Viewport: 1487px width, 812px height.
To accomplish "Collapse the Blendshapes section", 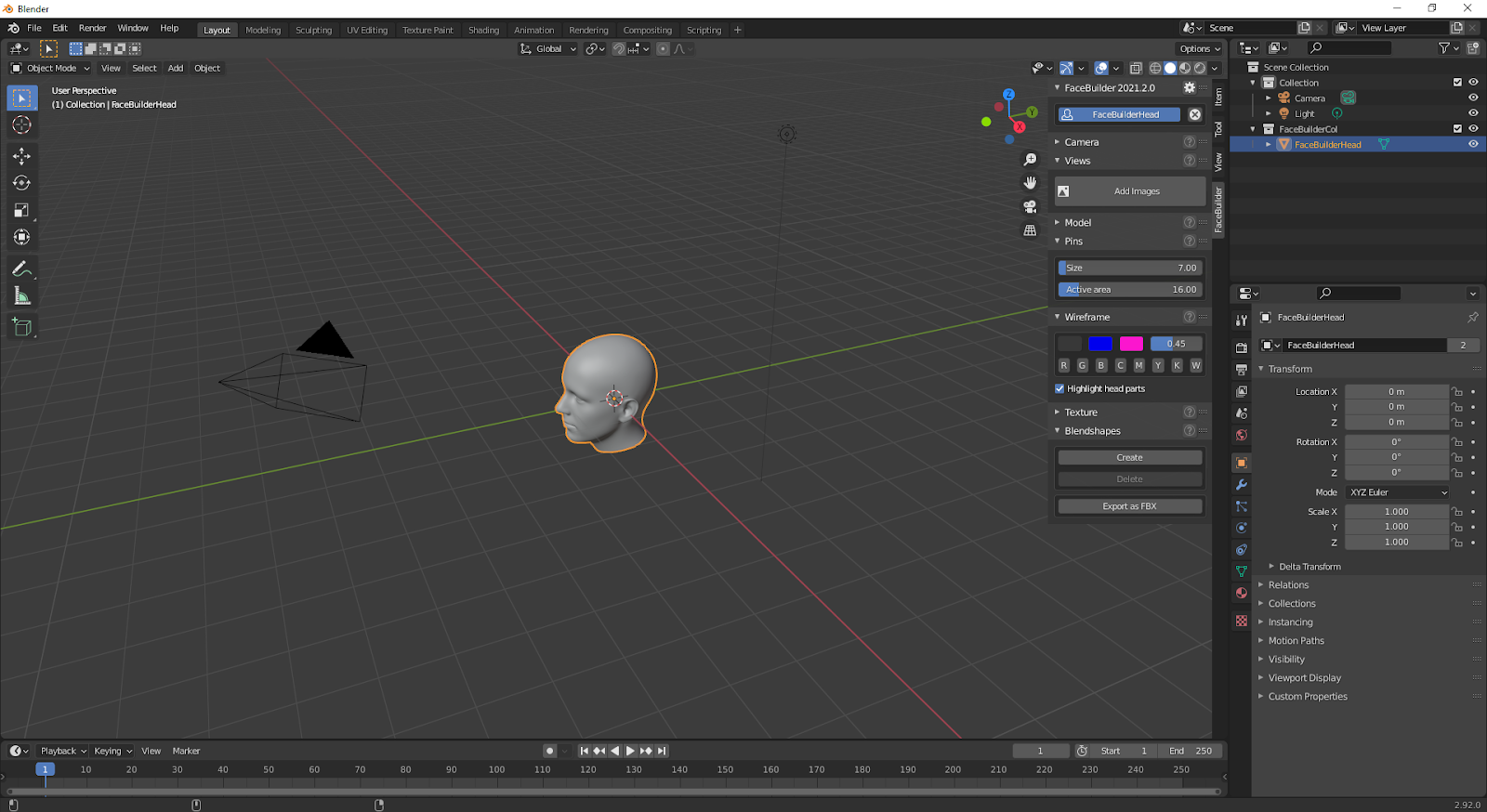I will (1092, 431).
